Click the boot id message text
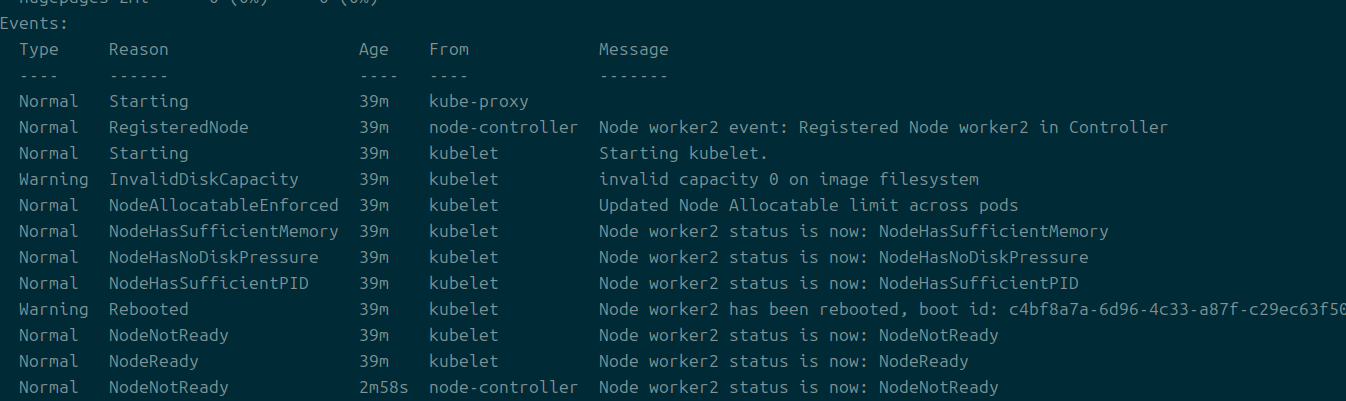The height and width of the screenshot is (401, 1346). tap(970, 309)
